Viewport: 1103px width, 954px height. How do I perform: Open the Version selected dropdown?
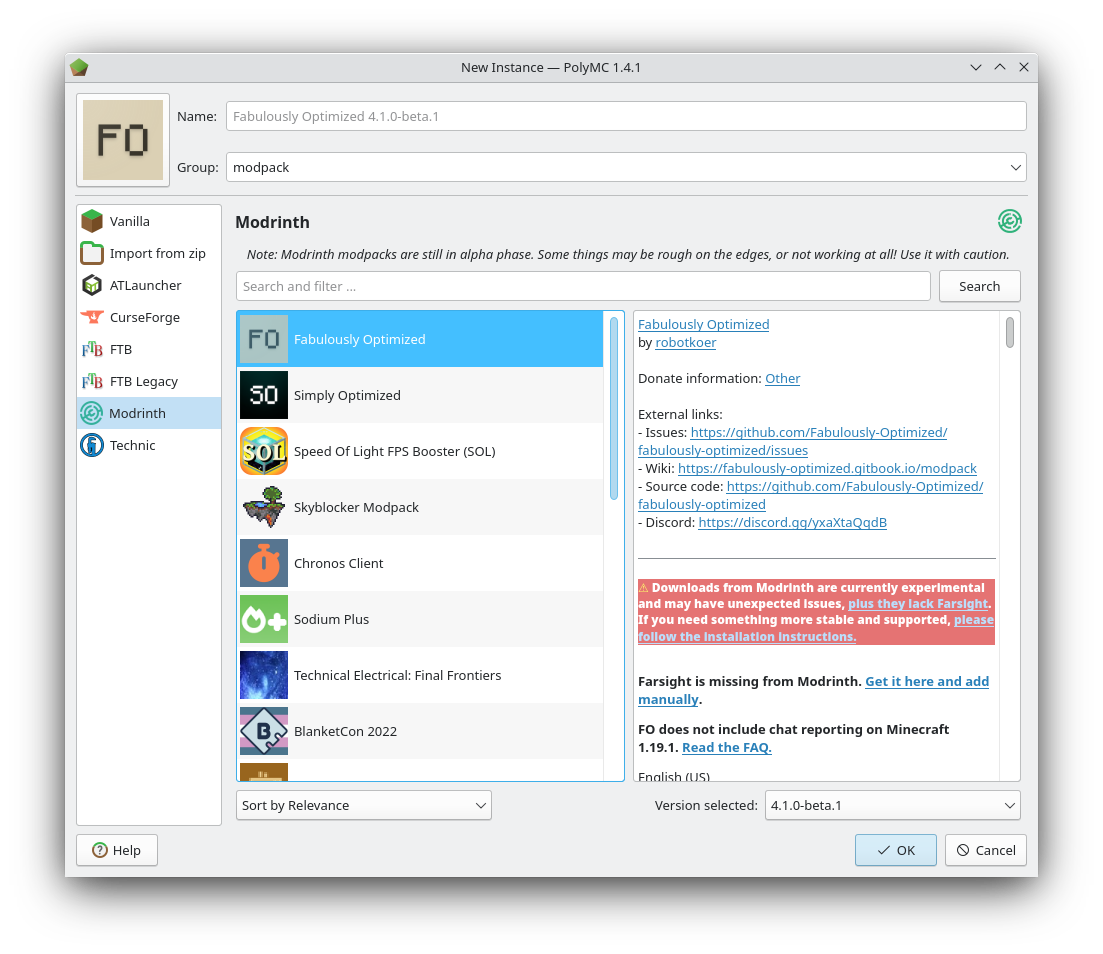(x=891, y=805)
